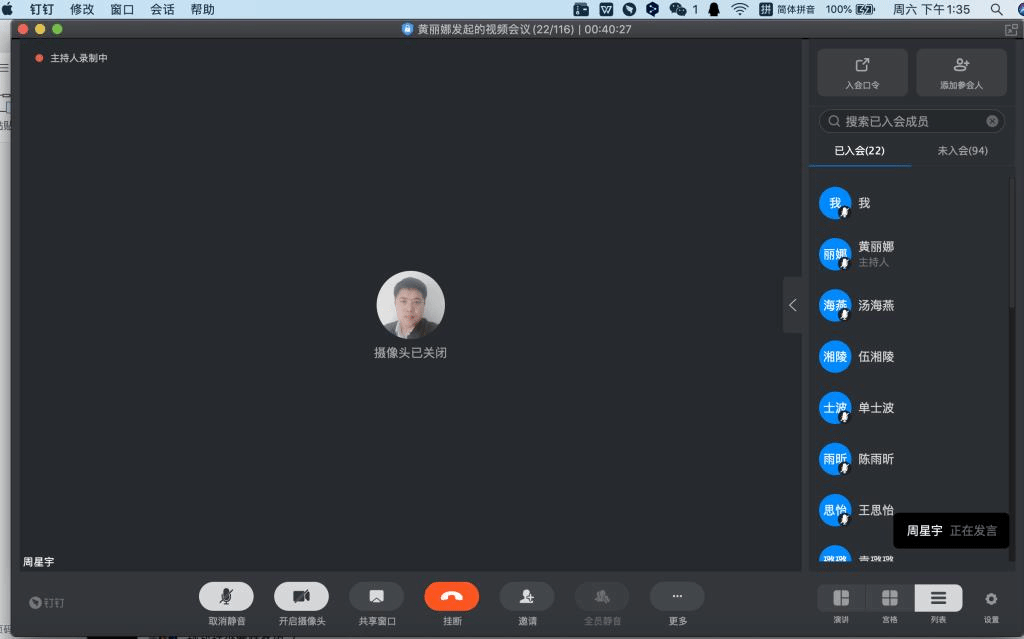1024x639 pixels.
Task: Focus the 搜索已入会成员 search field
Action: 910,121
